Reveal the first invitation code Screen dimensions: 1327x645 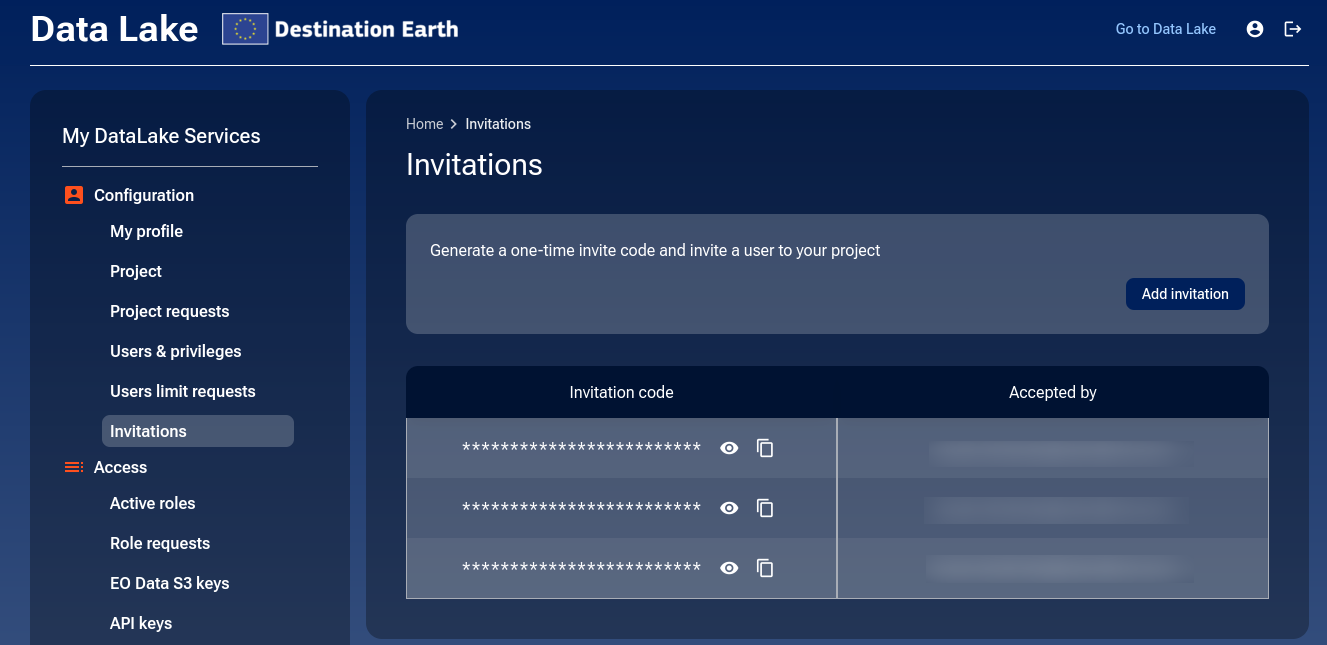pyautogui.click(x=729, y=448)
